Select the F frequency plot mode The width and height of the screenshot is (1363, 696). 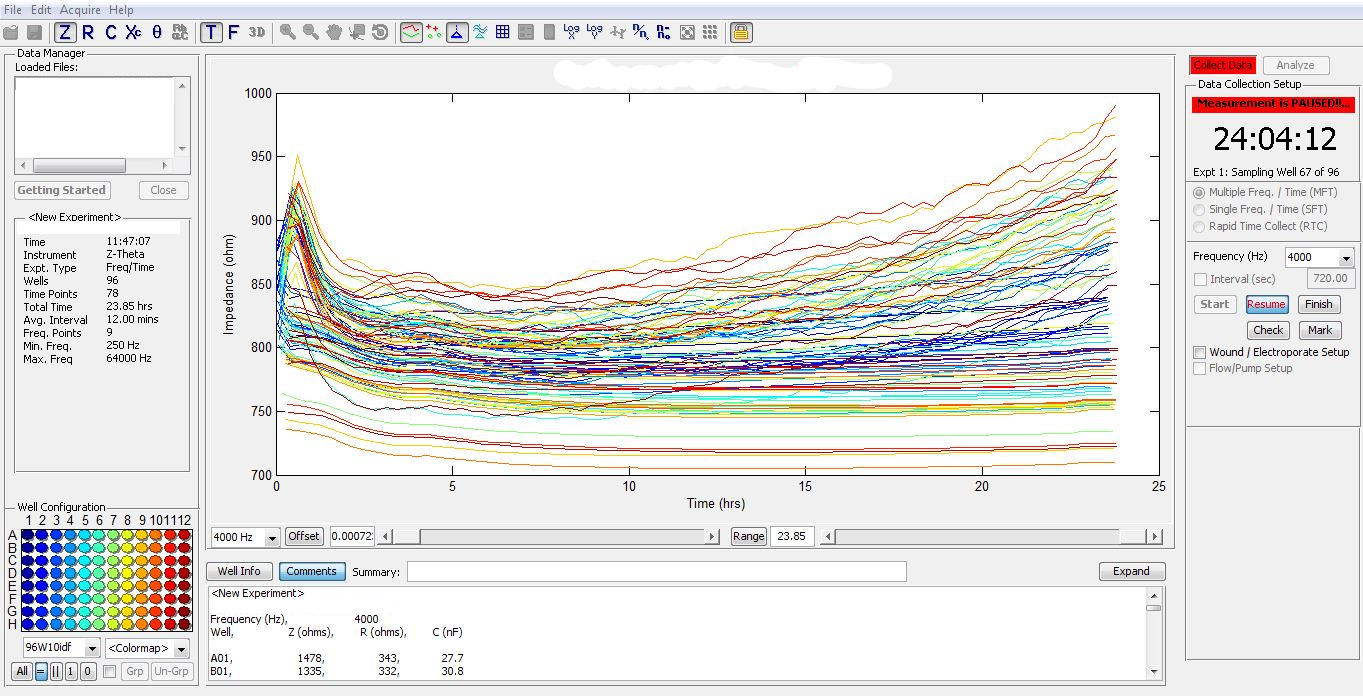(234, 32)
